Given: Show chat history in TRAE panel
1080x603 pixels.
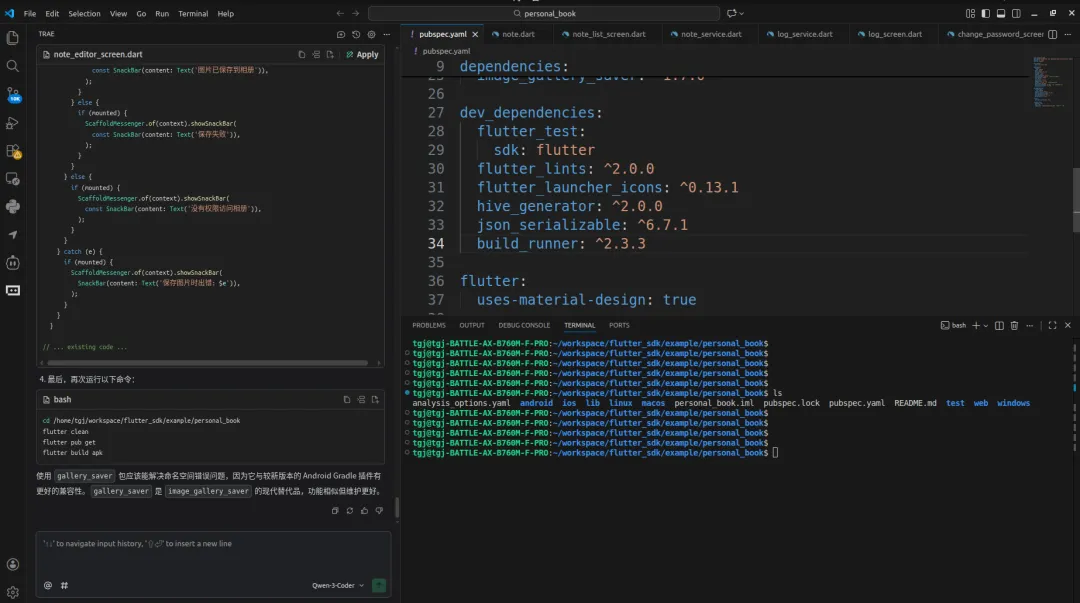Looking at the screenshot, I should (x=355, y=34).
